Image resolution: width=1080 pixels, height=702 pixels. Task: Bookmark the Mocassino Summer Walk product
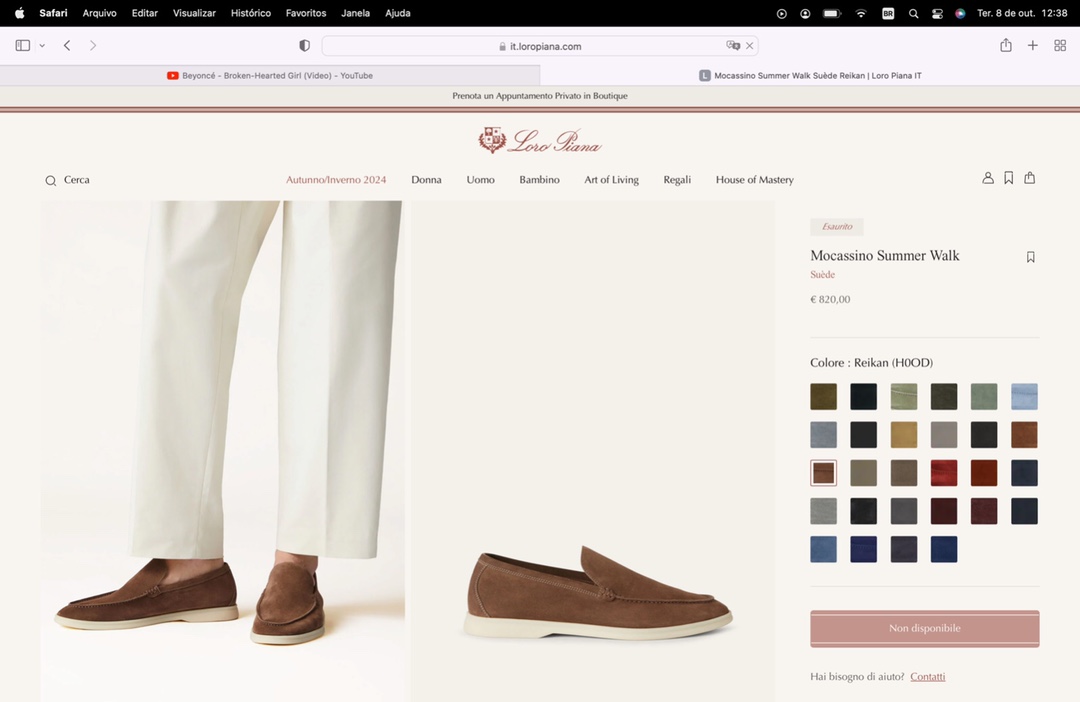coord(1030,257)
